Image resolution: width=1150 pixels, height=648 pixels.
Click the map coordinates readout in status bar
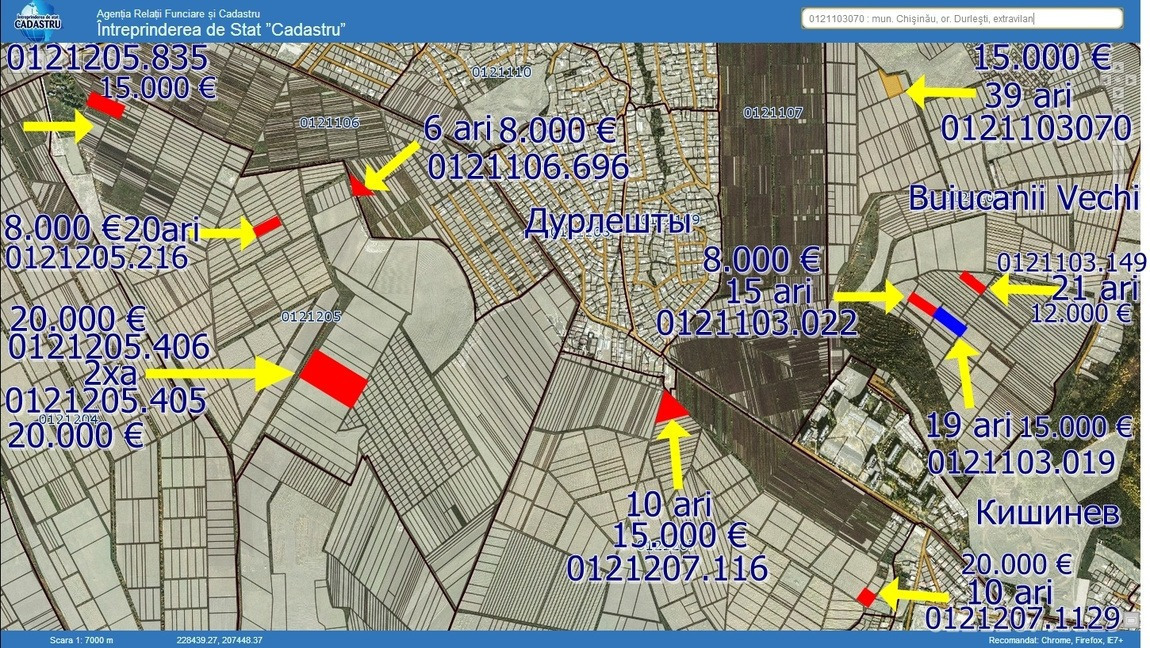(x=219, y=640)
